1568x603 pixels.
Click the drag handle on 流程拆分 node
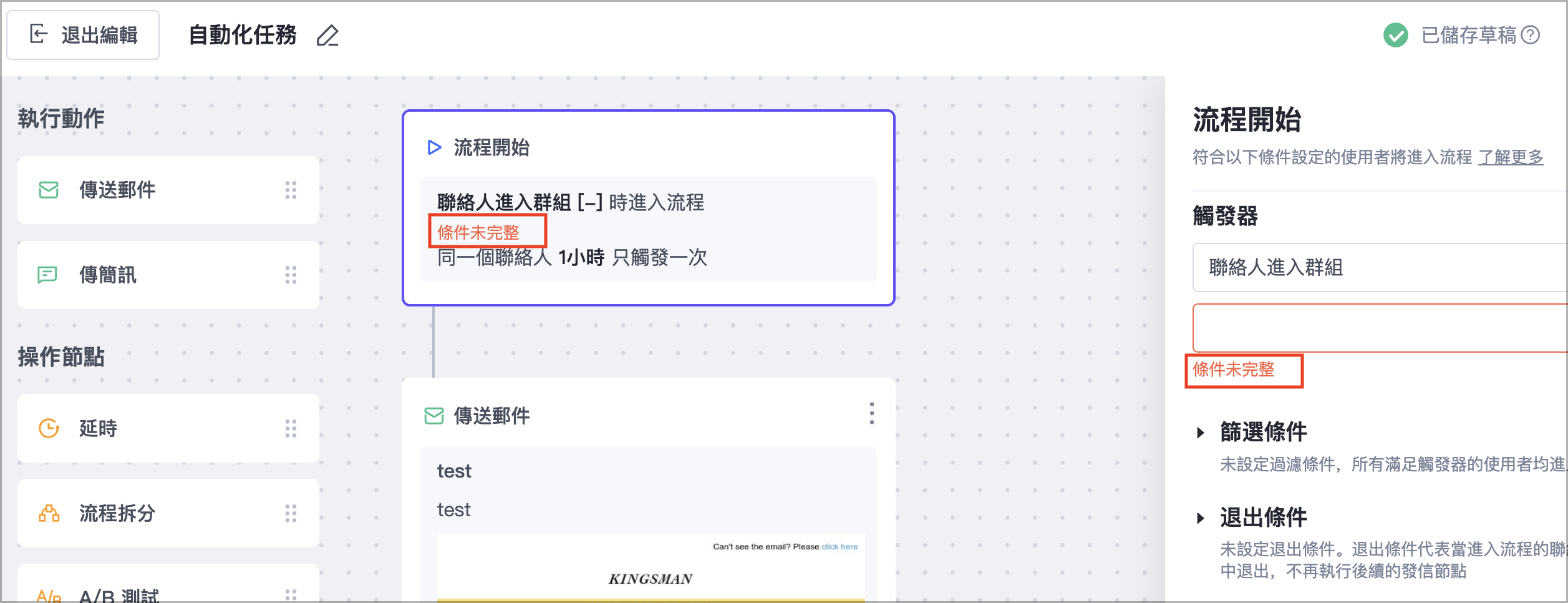(291, 513)
